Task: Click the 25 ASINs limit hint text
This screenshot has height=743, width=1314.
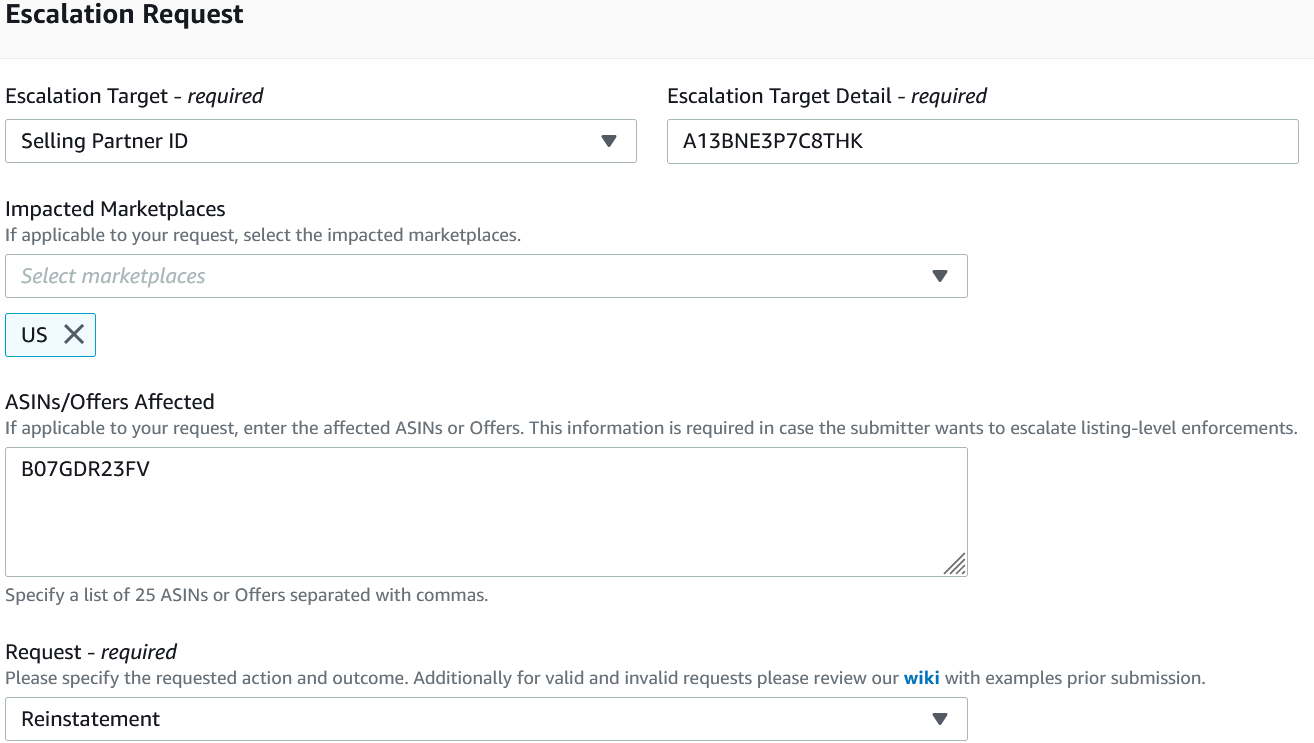Action: (x=246, y=595)
